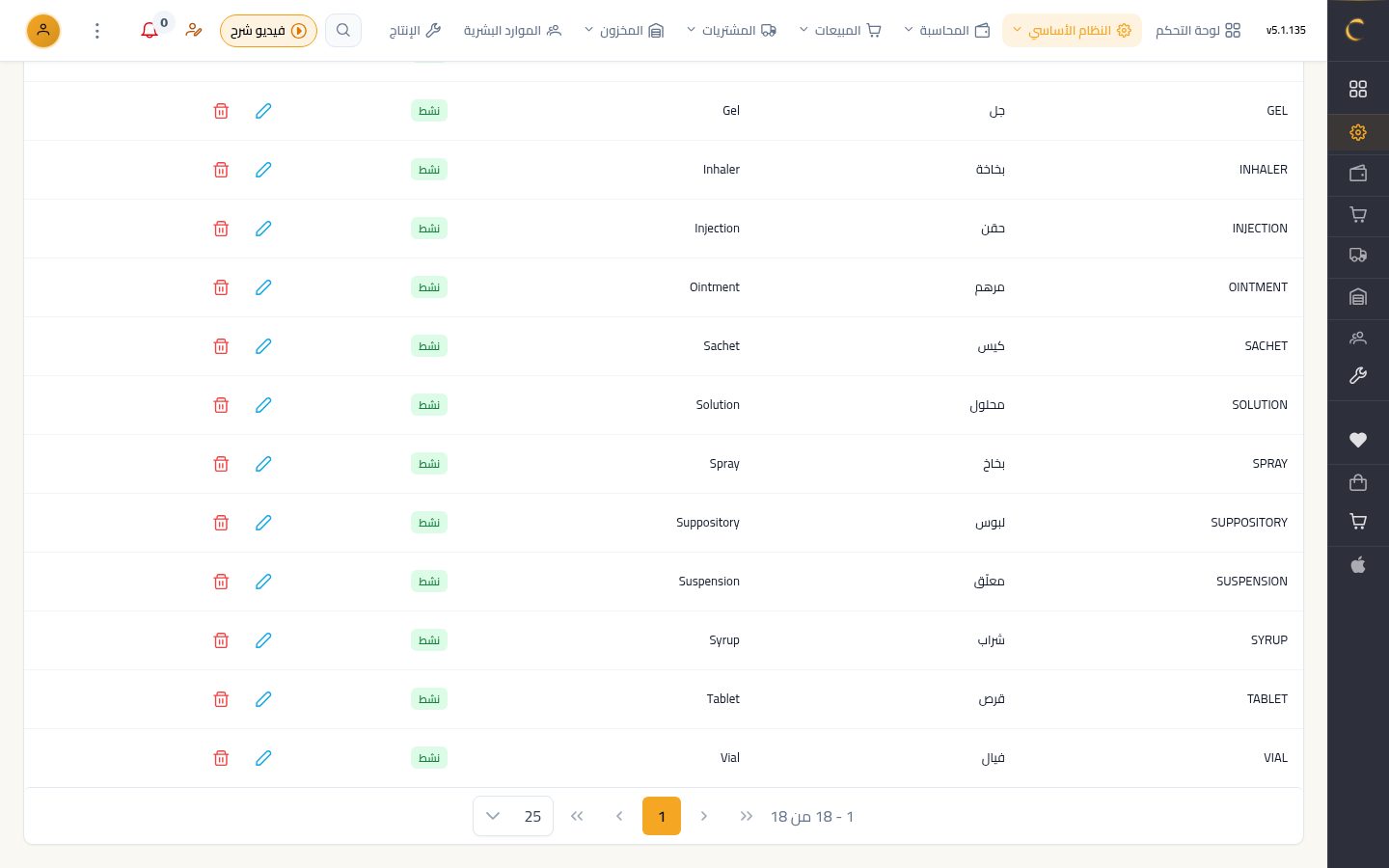Go to the last page with double arrow
Viewport: 1389px width, 868px height.
[577, 816]
